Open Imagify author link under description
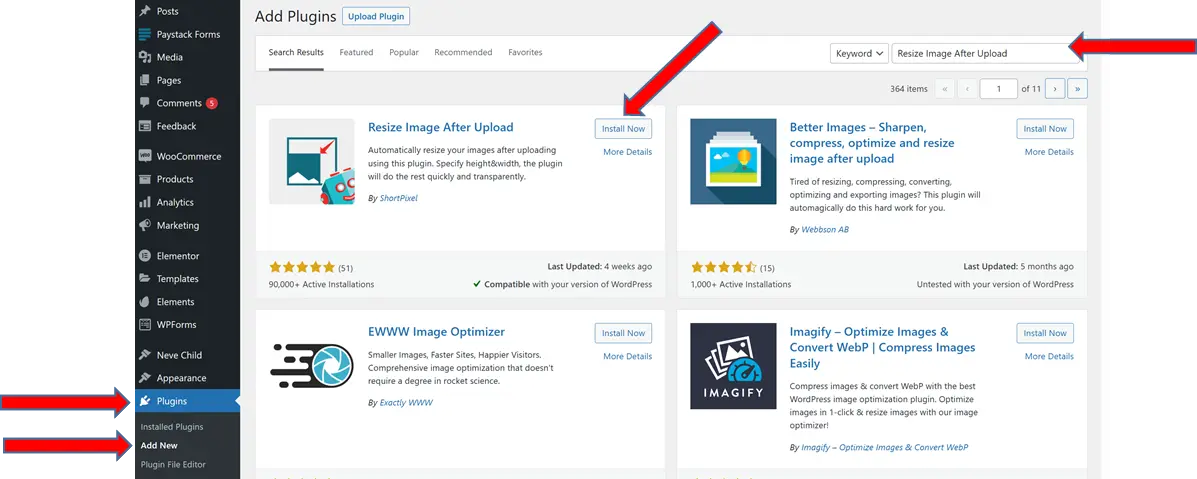Viewport: 1197px width, 479px height. click(885, 447)
